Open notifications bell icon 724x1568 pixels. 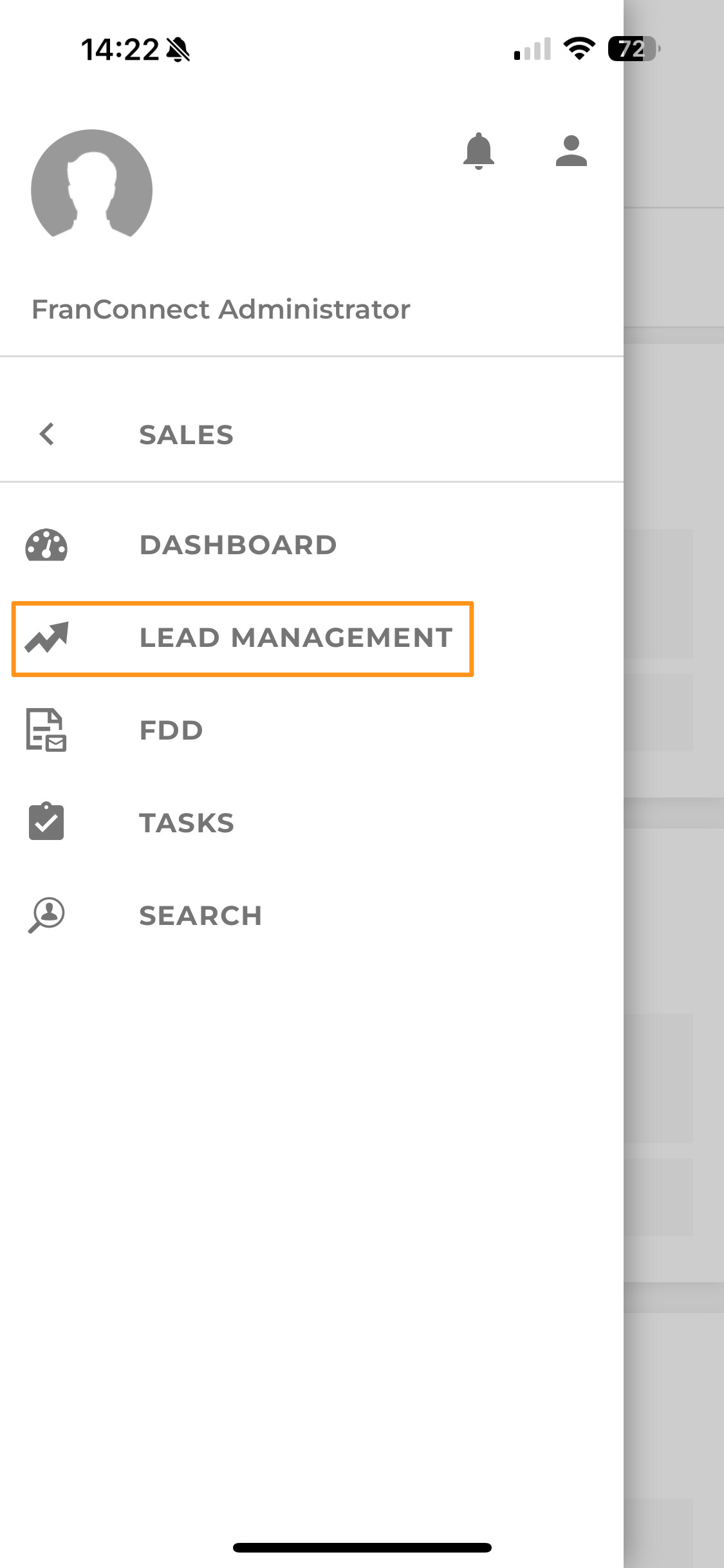(x=478, y=151)
